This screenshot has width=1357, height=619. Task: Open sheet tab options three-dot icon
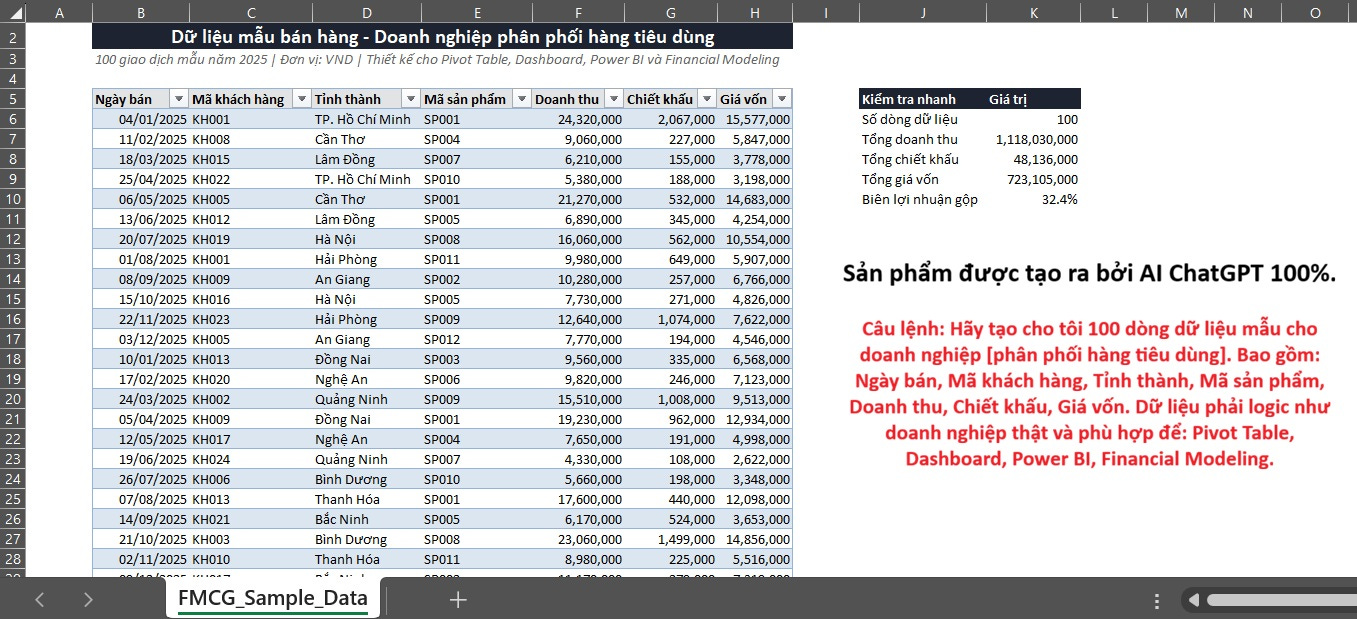(1157, 600)
